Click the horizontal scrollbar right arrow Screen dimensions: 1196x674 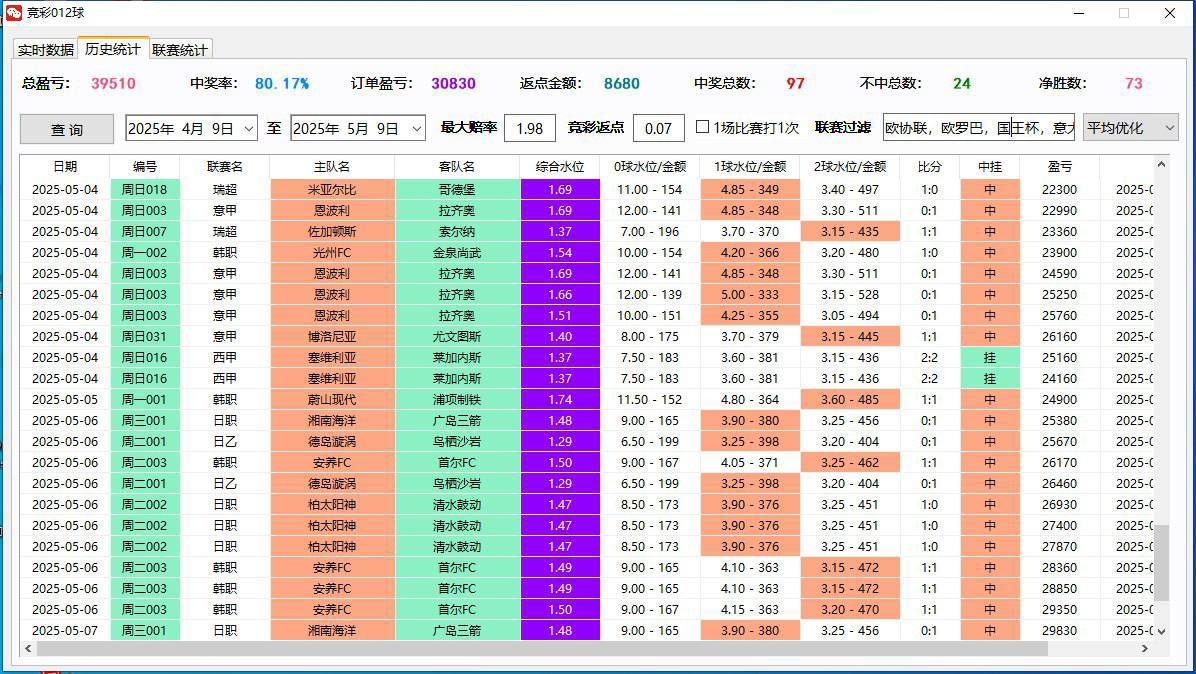tap(1145, 650)
